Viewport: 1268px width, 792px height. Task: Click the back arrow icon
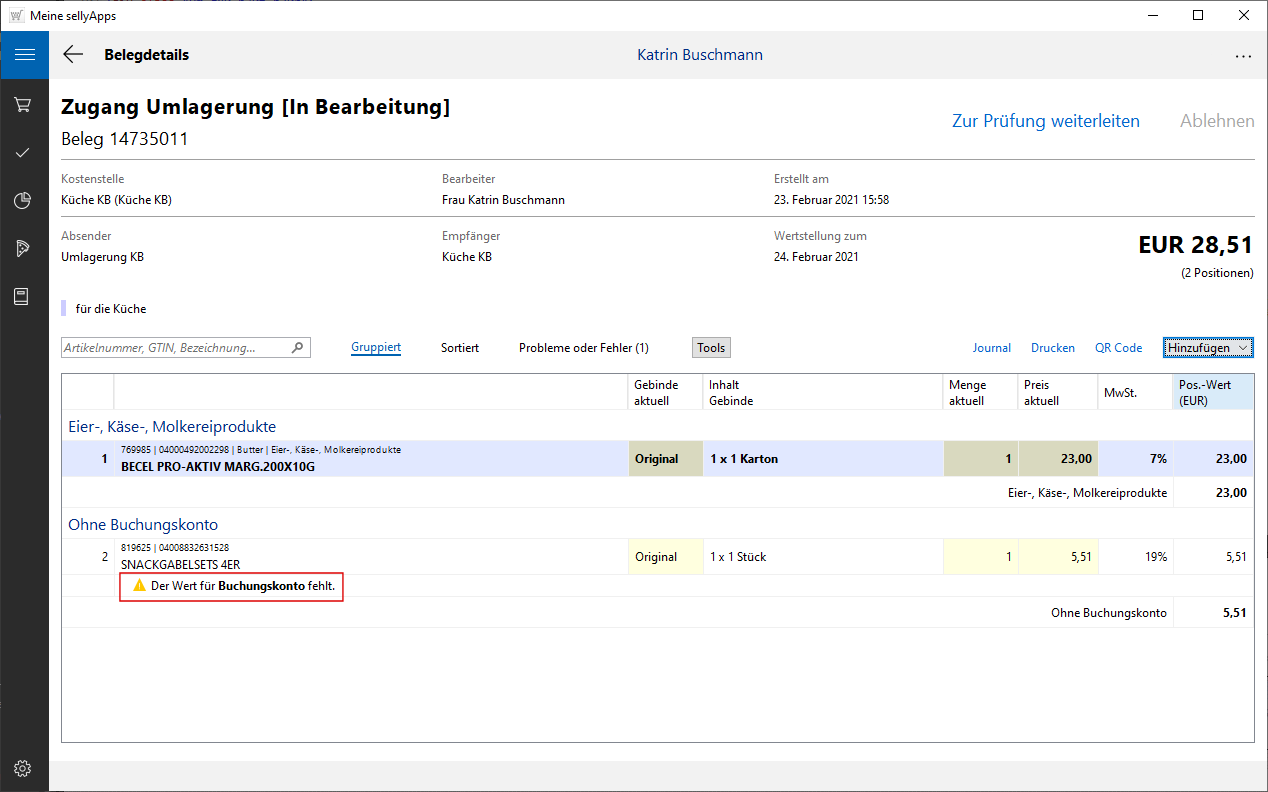coord(73,55)
